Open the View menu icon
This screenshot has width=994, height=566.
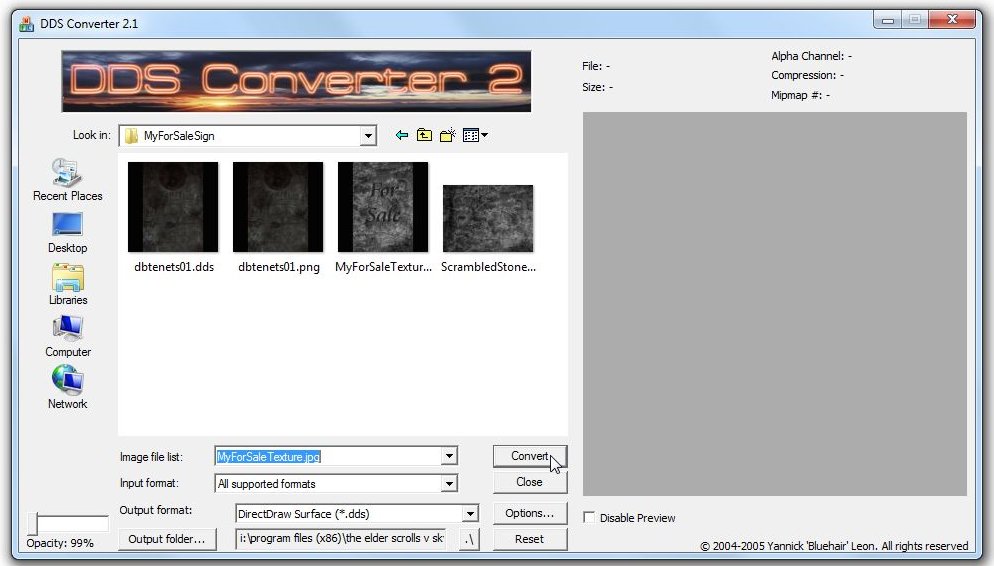tap(475, 135)
